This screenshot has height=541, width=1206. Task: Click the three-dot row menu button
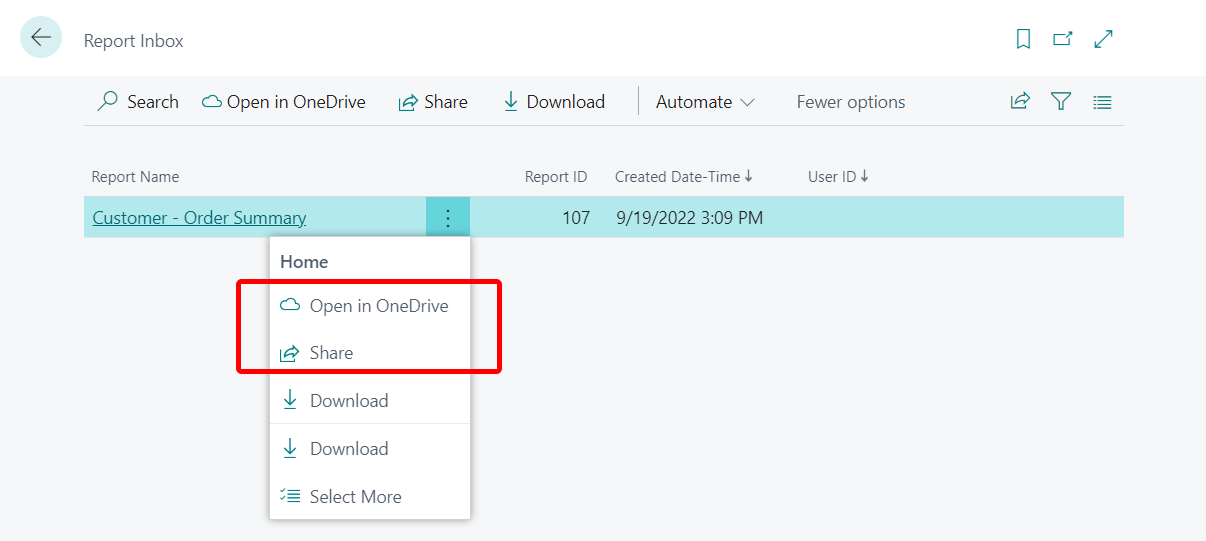[448, 217]
